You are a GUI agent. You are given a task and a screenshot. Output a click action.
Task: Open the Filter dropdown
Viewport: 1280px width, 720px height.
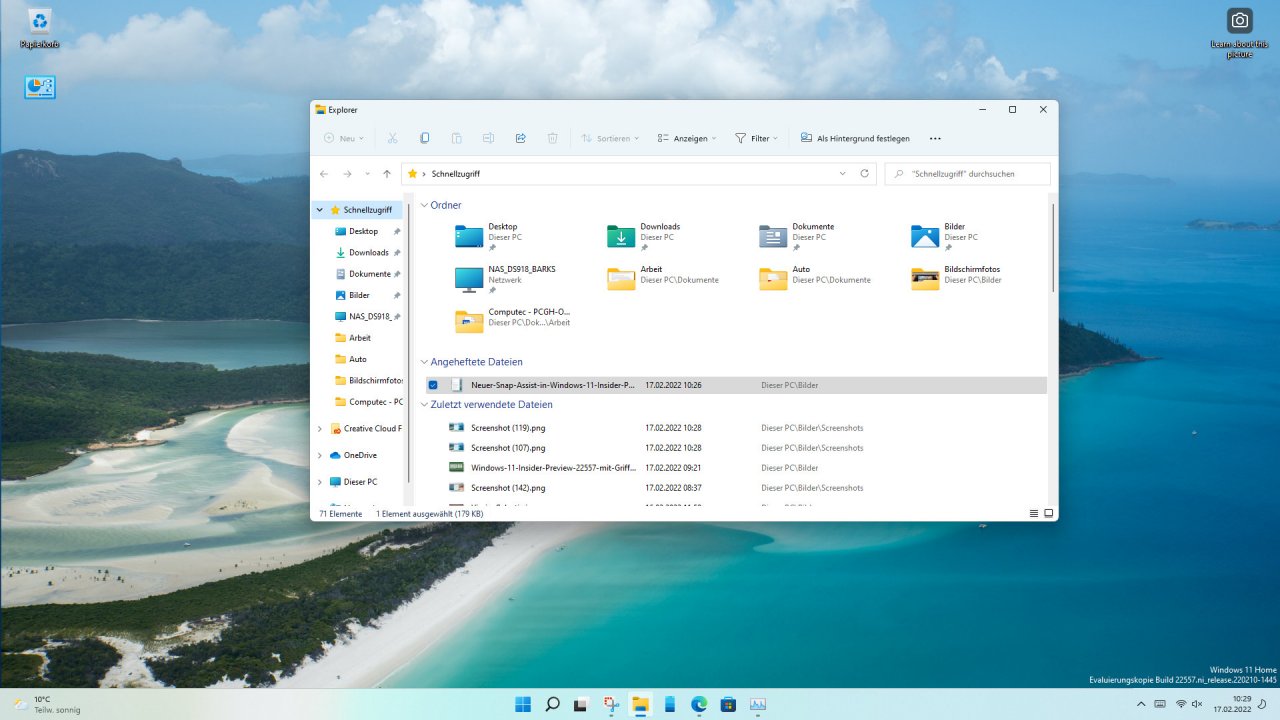point(757,138)
